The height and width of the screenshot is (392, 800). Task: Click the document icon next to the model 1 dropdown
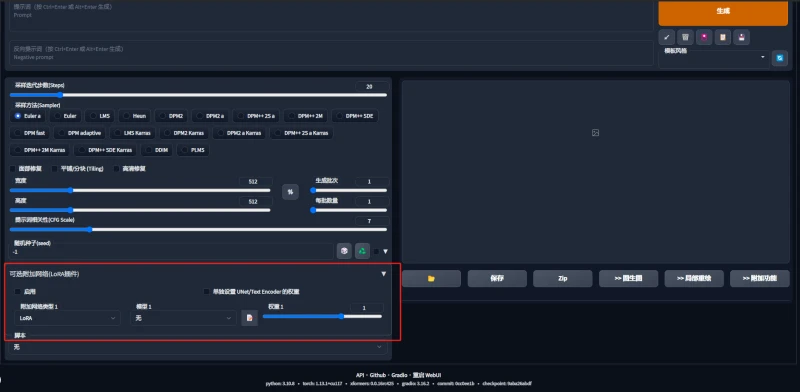click(249, 317)
